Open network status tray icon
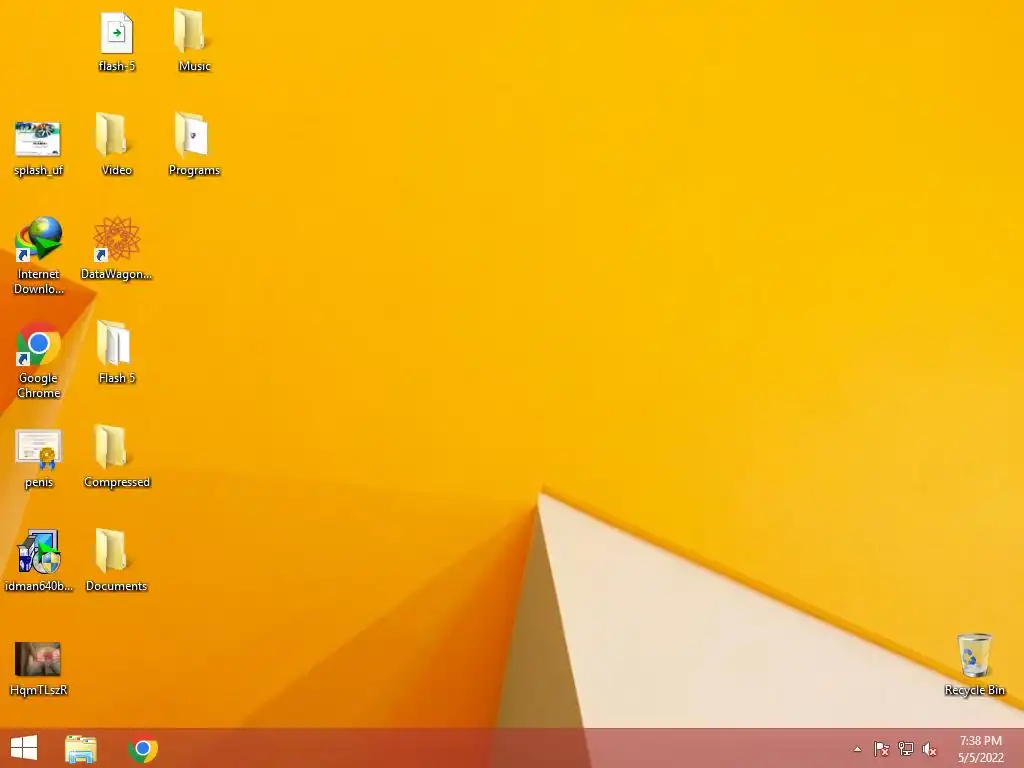 click(x=905, y=749)
